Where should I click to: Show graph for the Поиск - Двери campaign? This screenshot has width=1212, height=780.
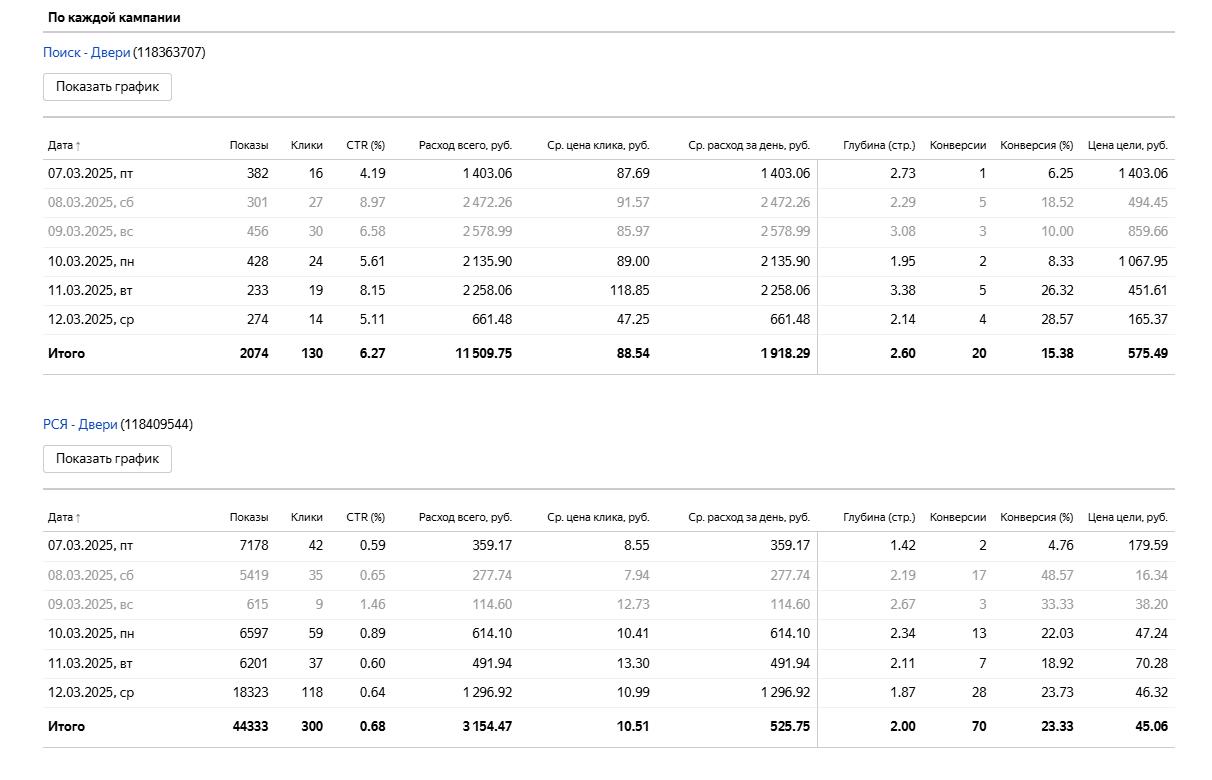(x=107, y=87)
